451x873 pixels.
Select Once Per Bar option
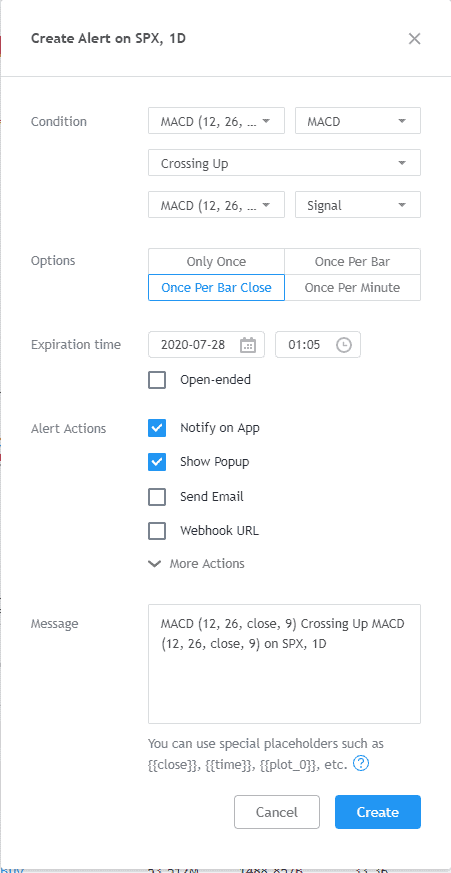click(352, 262)
